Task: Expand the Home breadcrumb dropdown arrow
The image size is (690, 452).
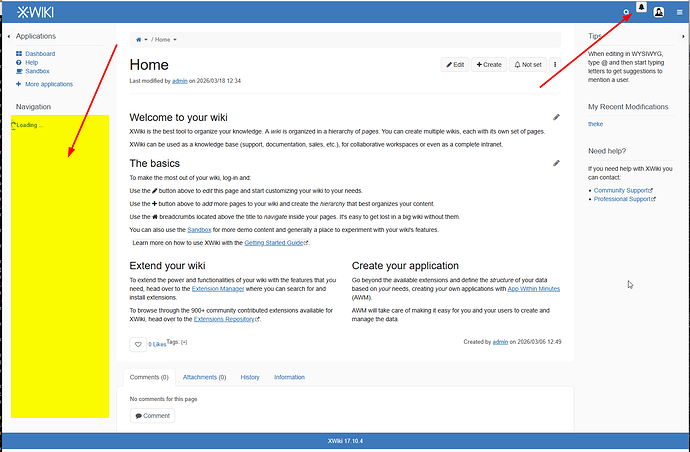Action: click(x=175, y=39)
